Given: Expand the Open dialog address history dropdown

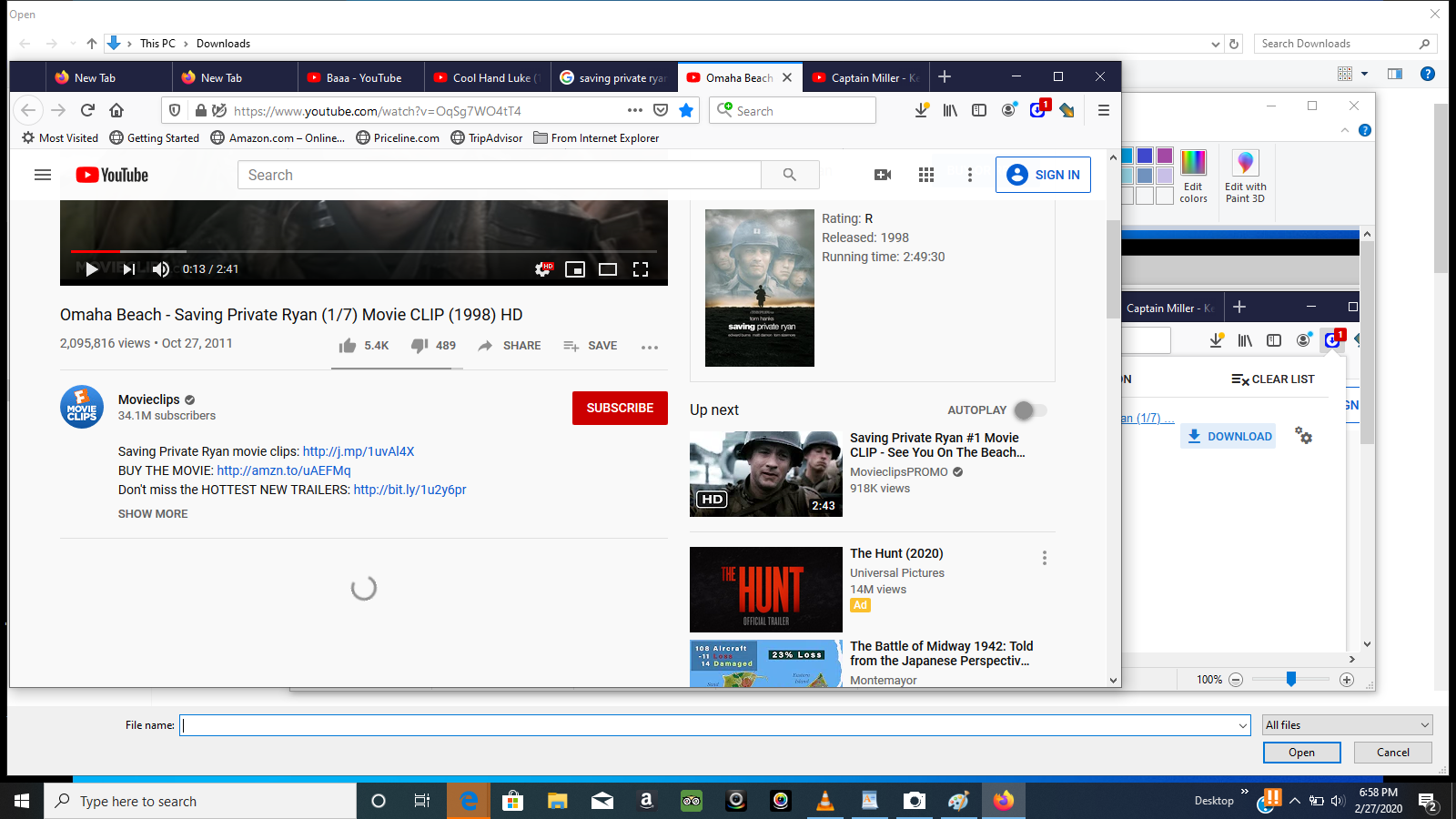Looking at the screenshot, I should tap(1216, 44).
